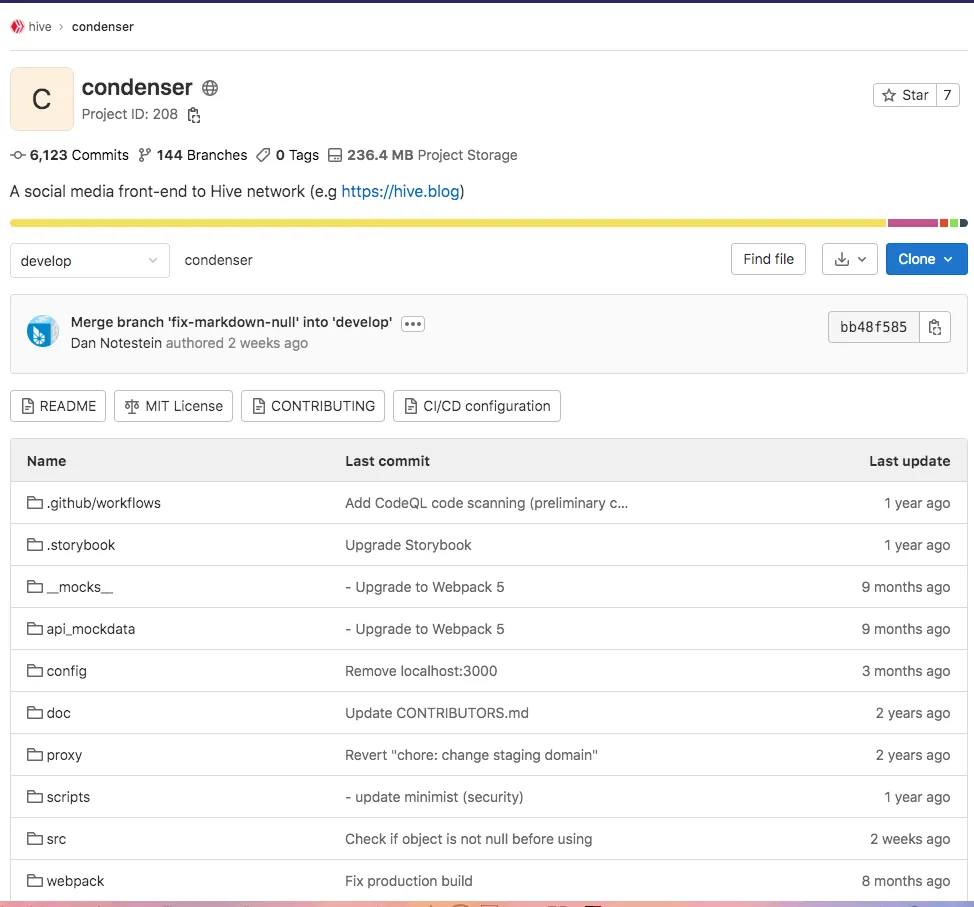Click the public visibility globe icon
The image size is (974, 907).
(210, 88)
